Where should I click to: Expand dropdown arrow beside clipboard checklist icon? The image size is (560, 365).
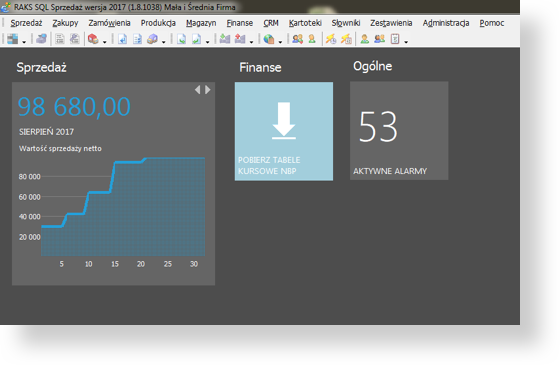(406, 42)
